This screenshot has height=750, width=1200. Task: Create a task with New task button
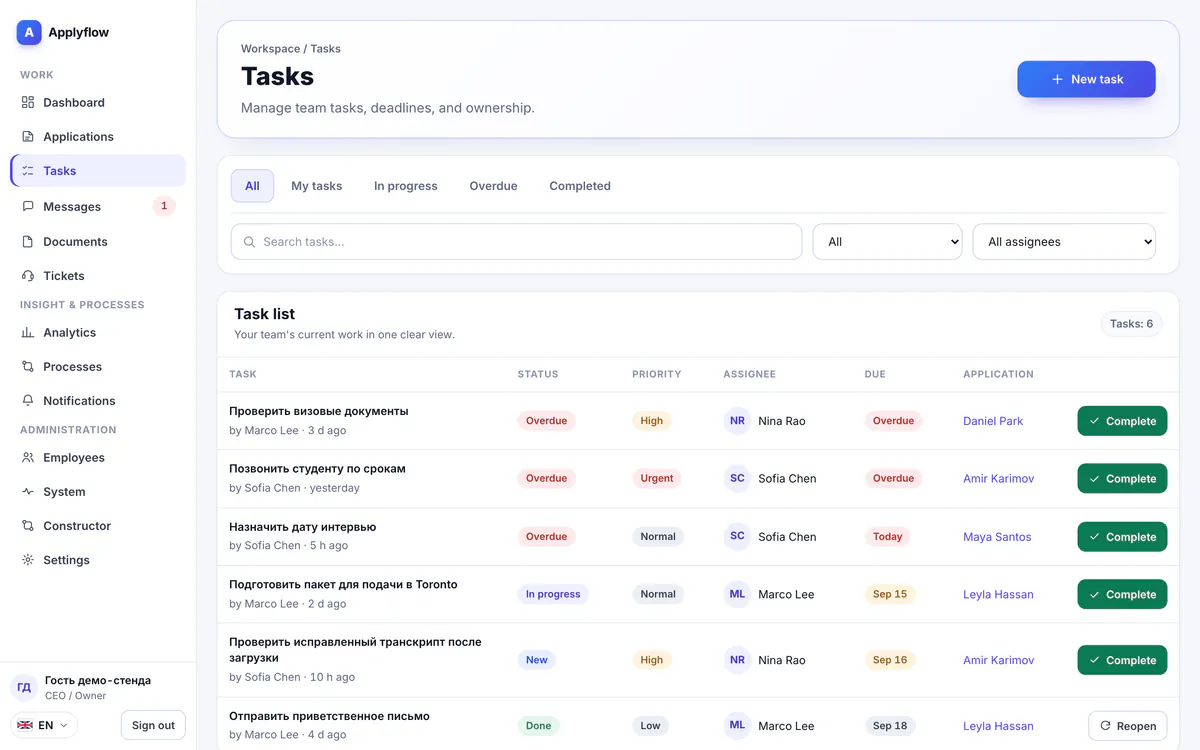(x=1086, y=79)
